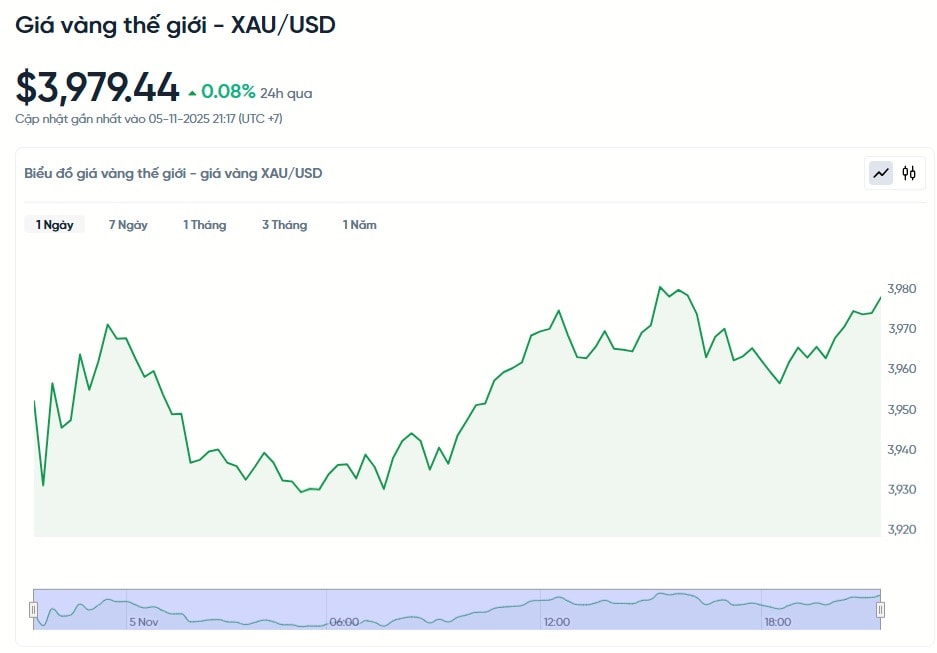Viewport: 937px width, 653px height.
Task: Select the 1 Ngày time range
Action: pos(55,225)
